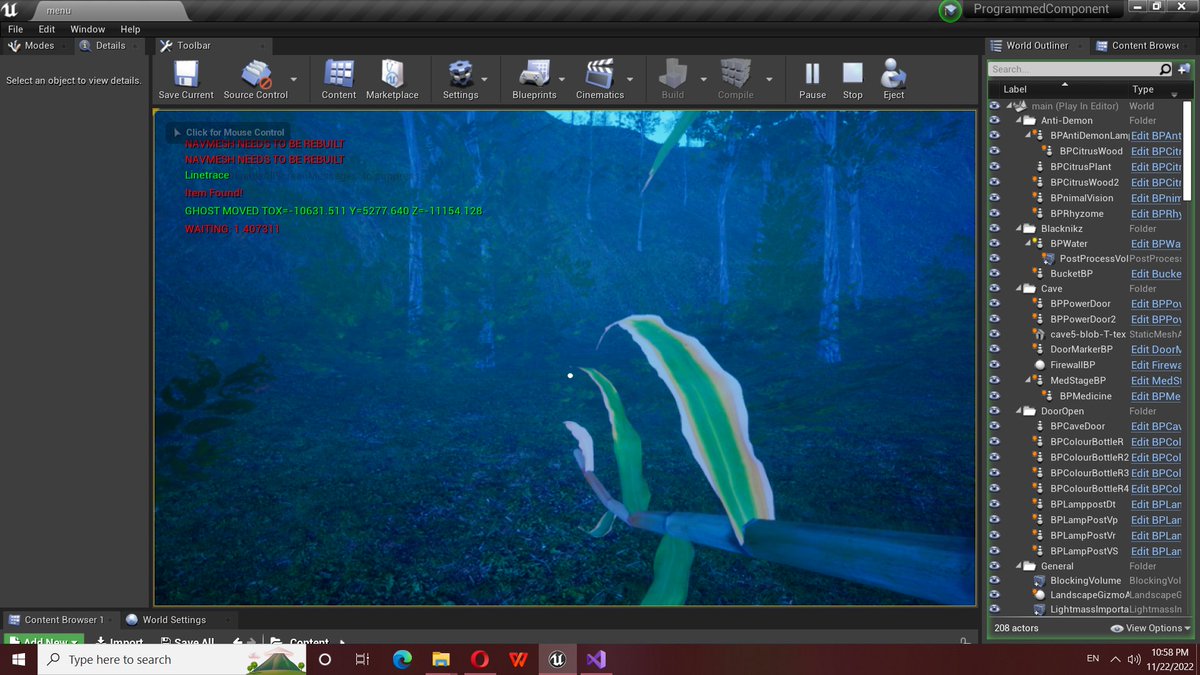Screen dimensions: 1200x675
Task: Open the File menu
Action: 15,29
